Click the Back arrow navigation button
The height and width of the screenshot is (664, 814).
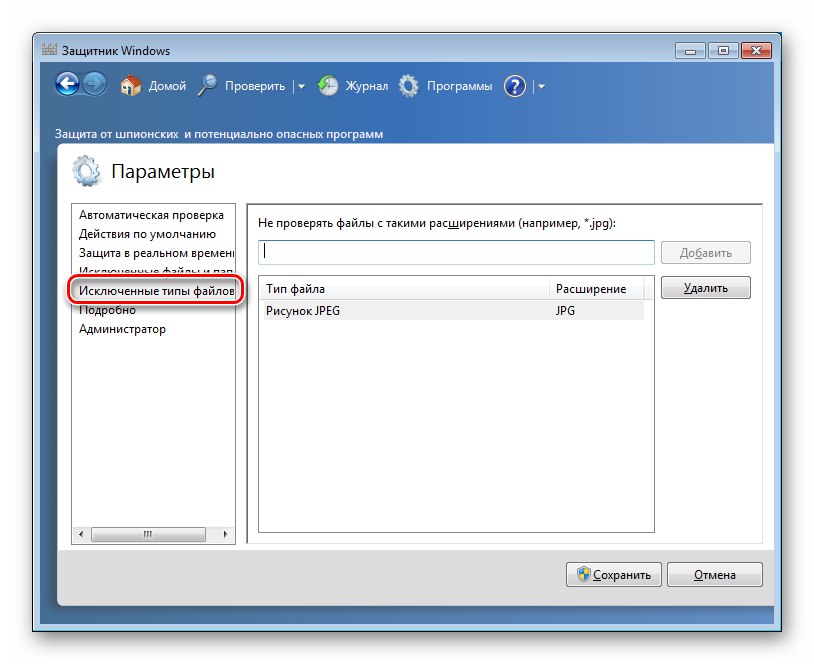point(67,85)
